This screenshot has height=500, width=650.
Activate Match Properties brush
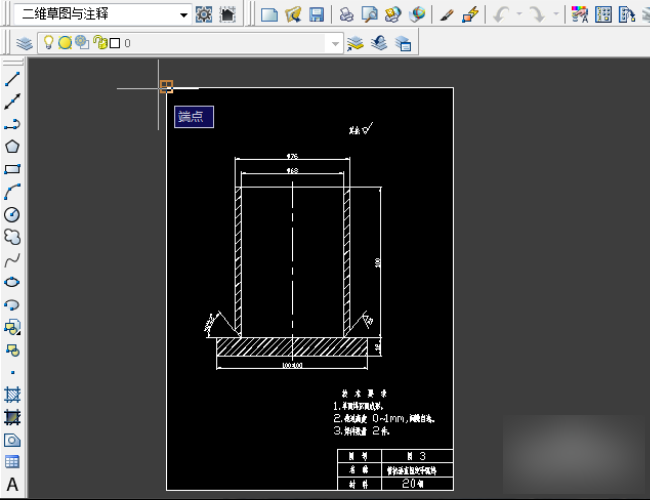446,15
